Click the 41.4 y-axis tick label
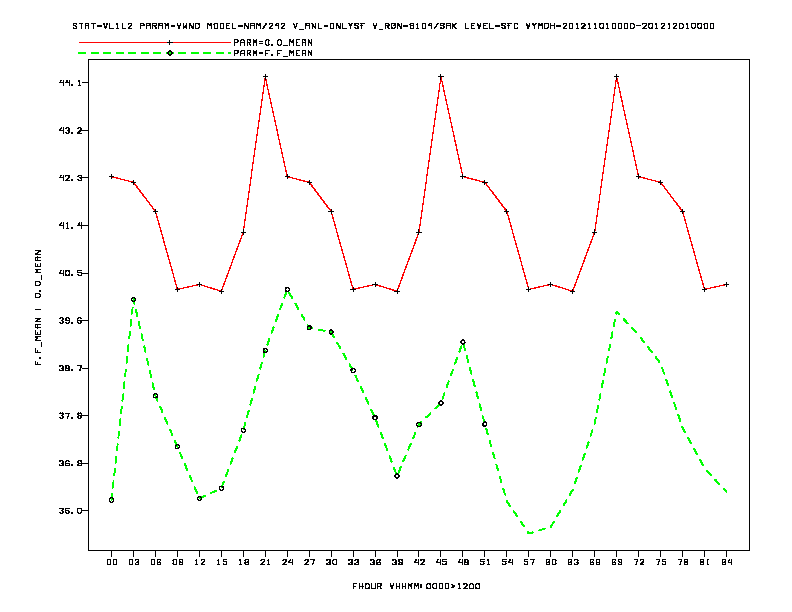The width and height of the screenshot is (792, 612). 70,225
